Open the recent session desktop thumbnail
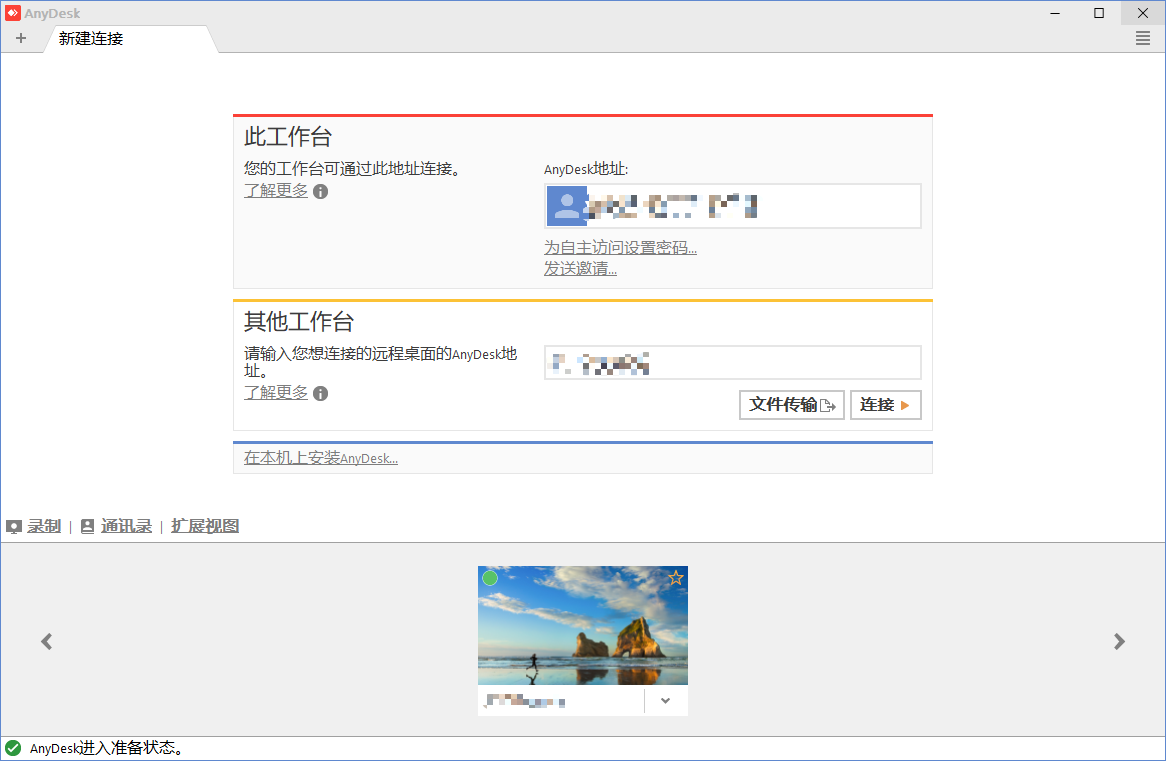The image size is (1166, 761). click(582, 625)
